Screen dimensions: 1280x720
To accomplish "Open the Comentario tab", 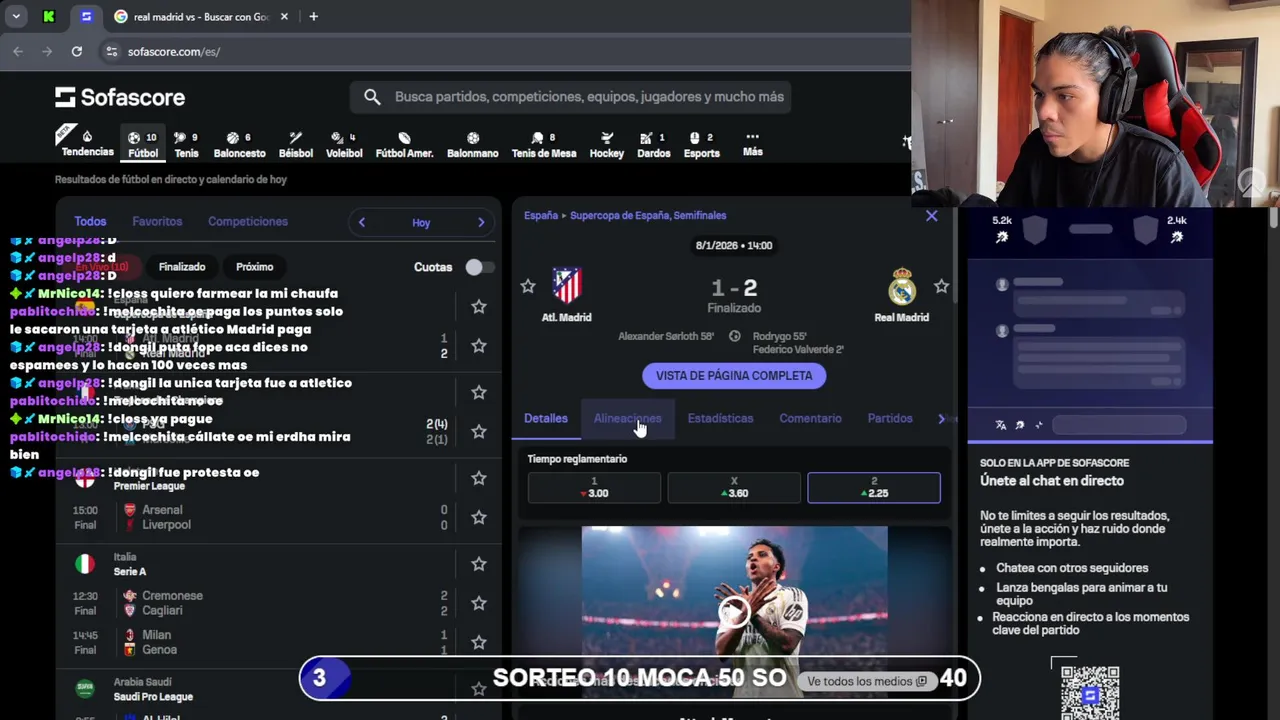I will click(x=810, y=418).
